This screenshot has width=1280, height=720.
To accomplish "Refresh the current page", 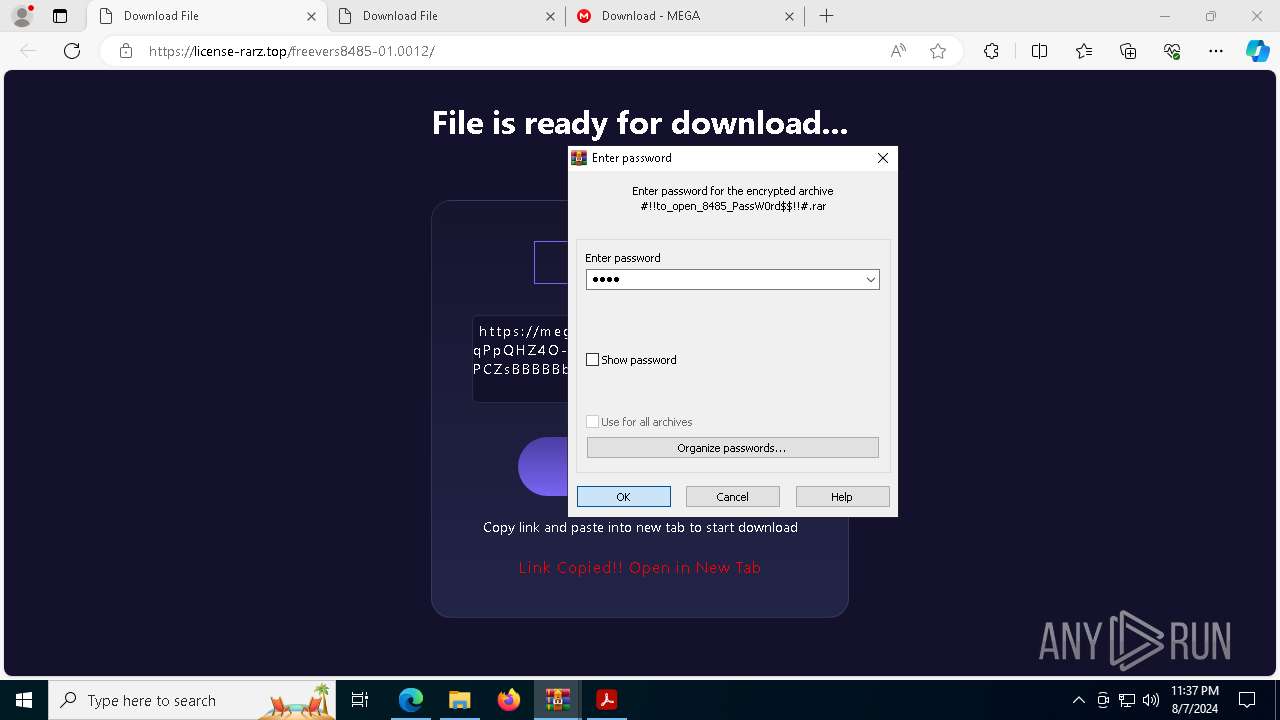I will 72,51.
